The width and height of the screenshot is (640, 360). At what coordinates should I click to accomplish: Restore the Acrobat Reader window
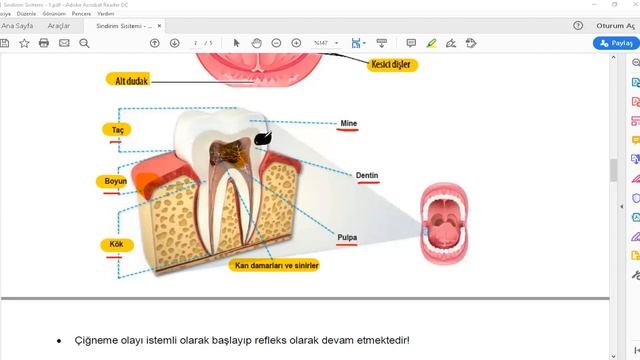615,4
